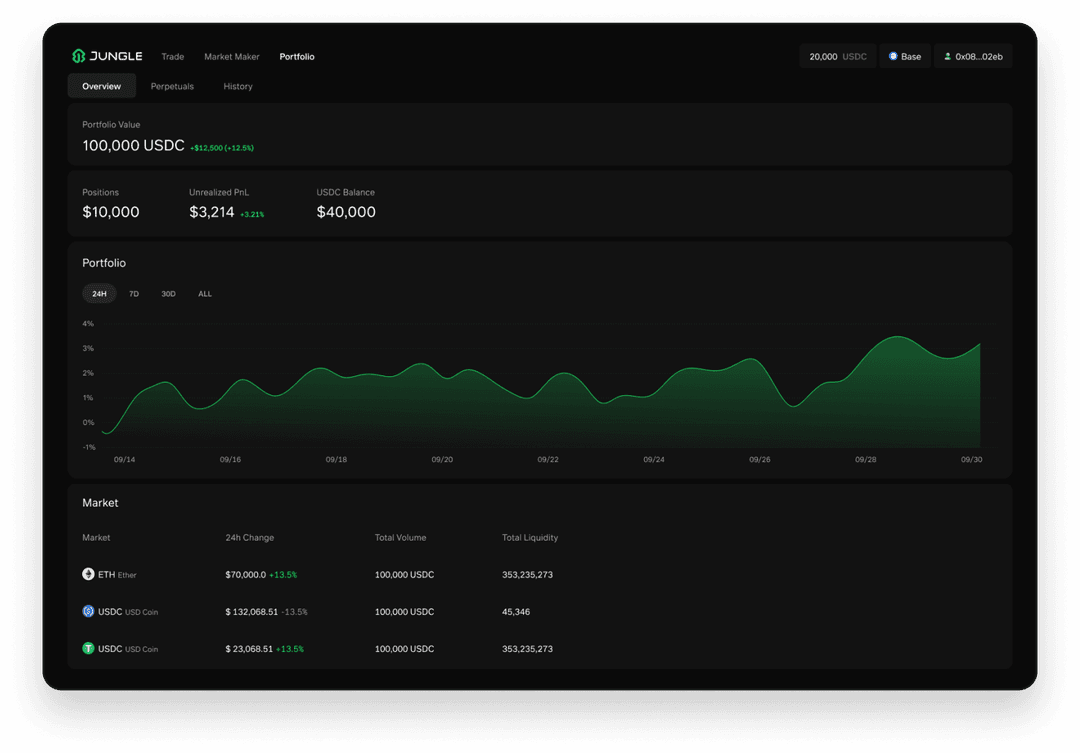Screen dimensions: 1080x753
Task: Select the Overview tab
Action: coord(102,87)
